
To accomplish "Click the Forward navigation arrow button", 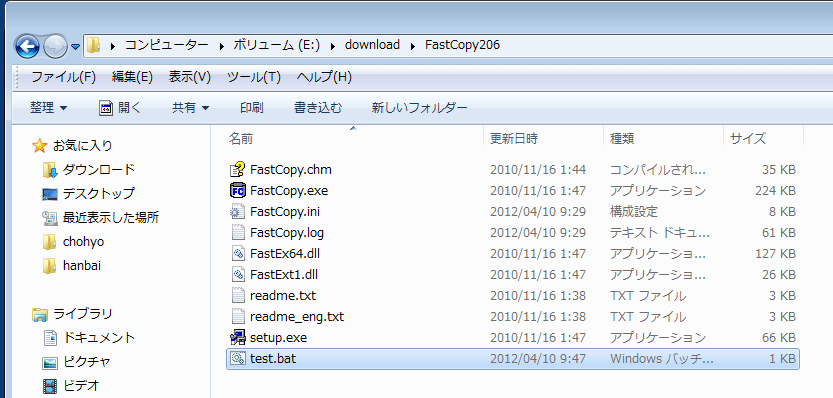I will pos(55,46).
